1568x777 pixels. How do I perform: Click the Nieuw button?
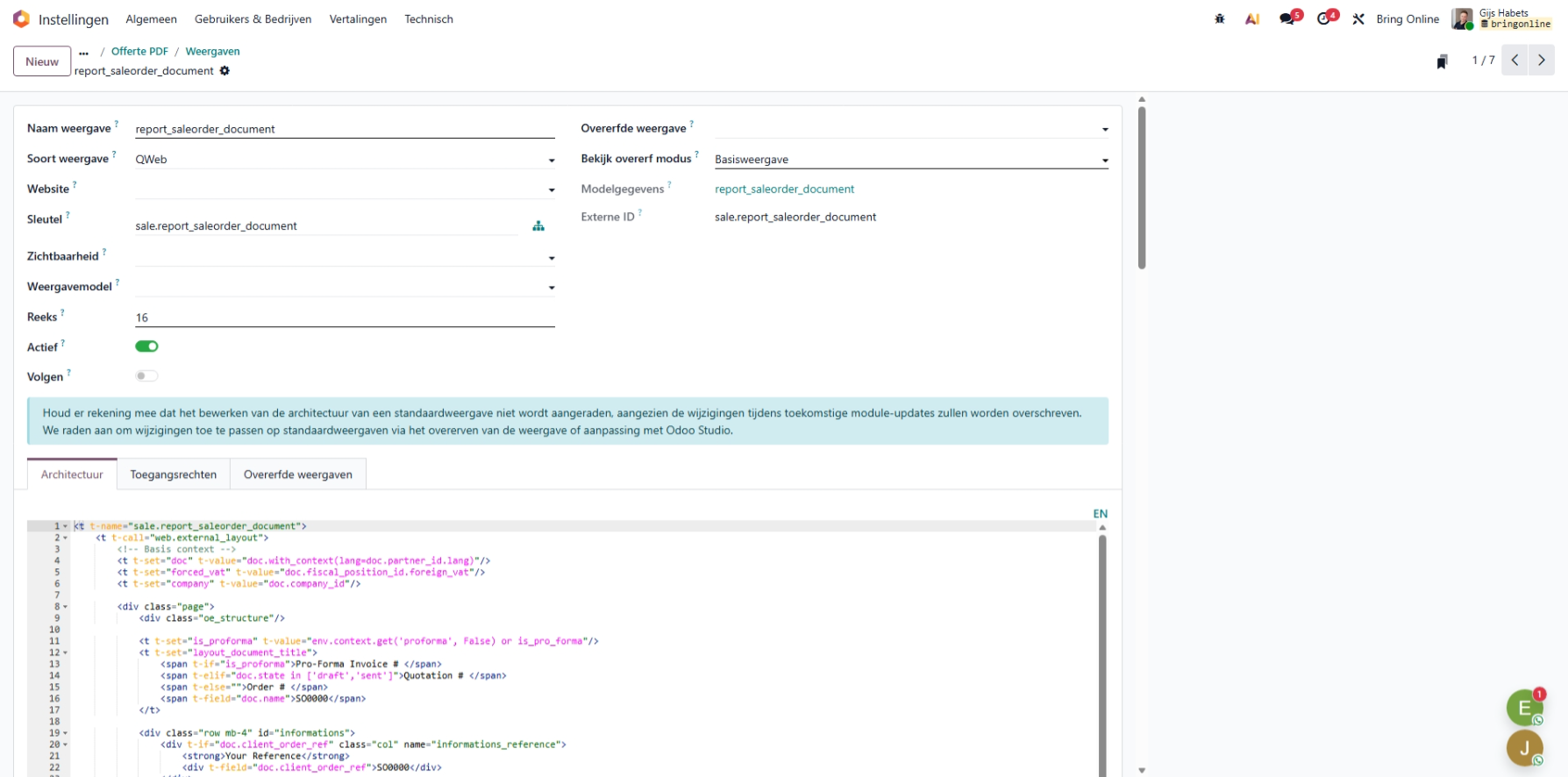click(x=42, y=61)
